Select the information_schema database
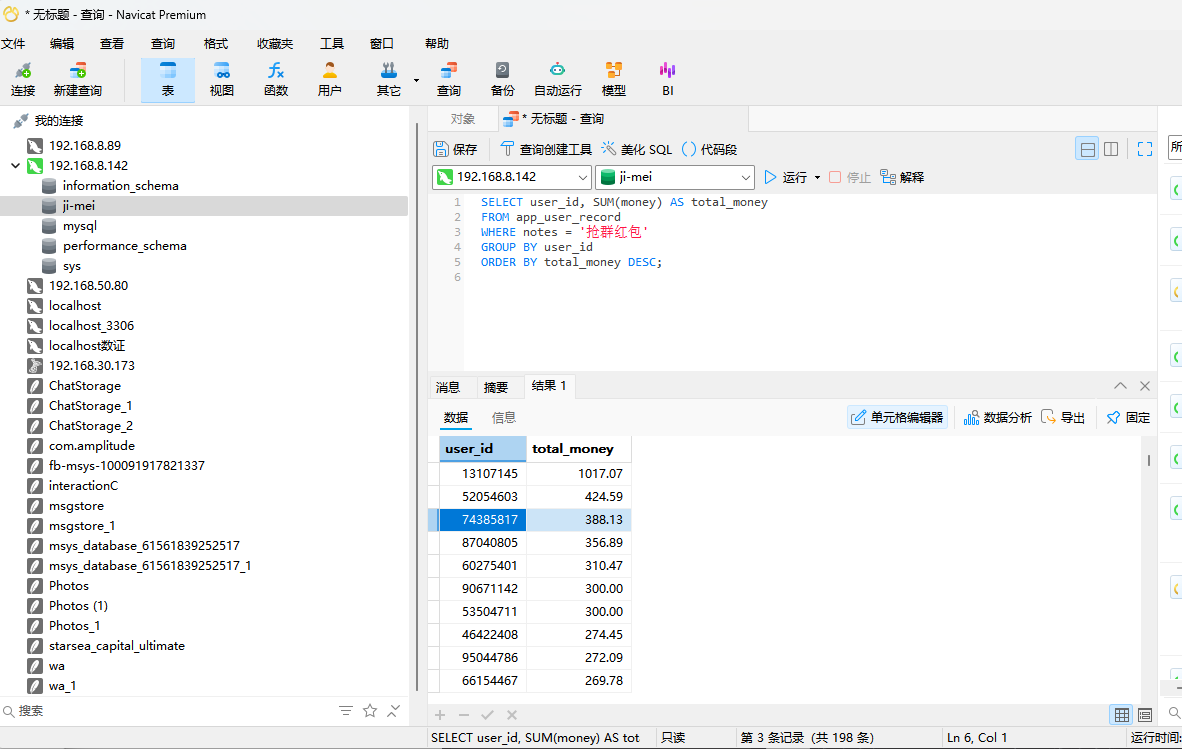 pyautogui.click(x=121, y=185)
